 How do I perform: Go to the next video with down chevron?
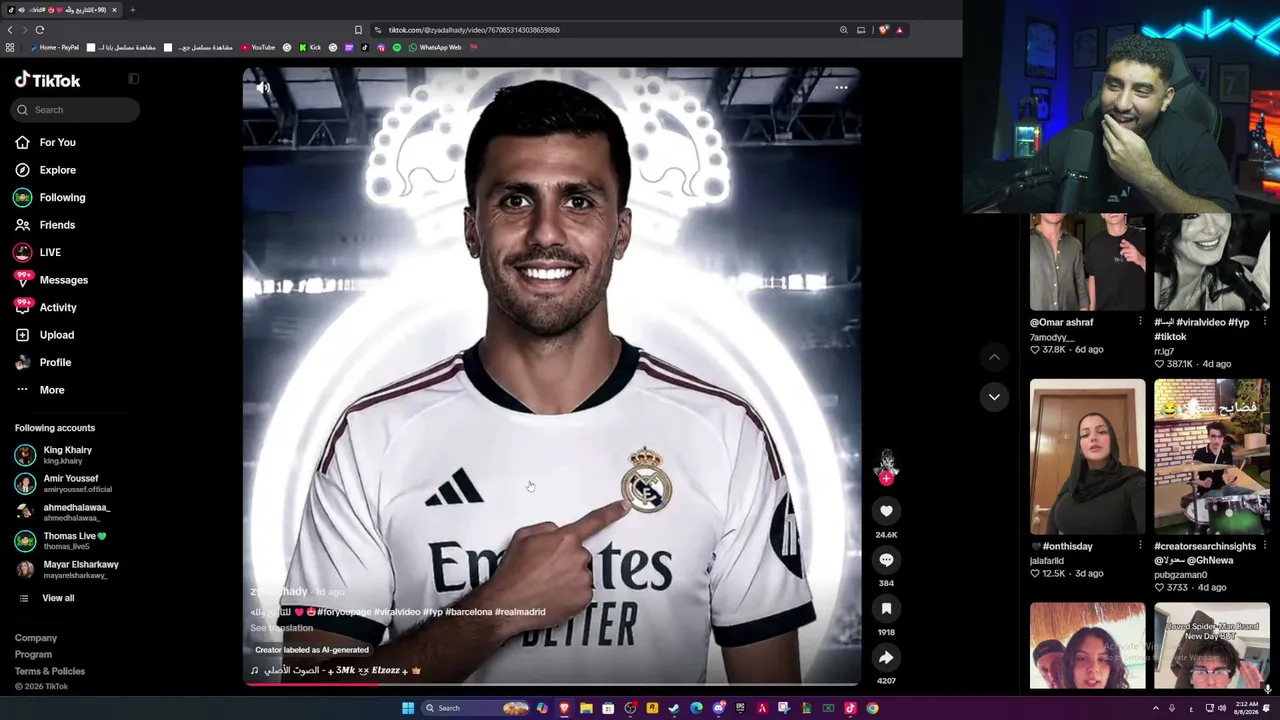pos(994,397)
